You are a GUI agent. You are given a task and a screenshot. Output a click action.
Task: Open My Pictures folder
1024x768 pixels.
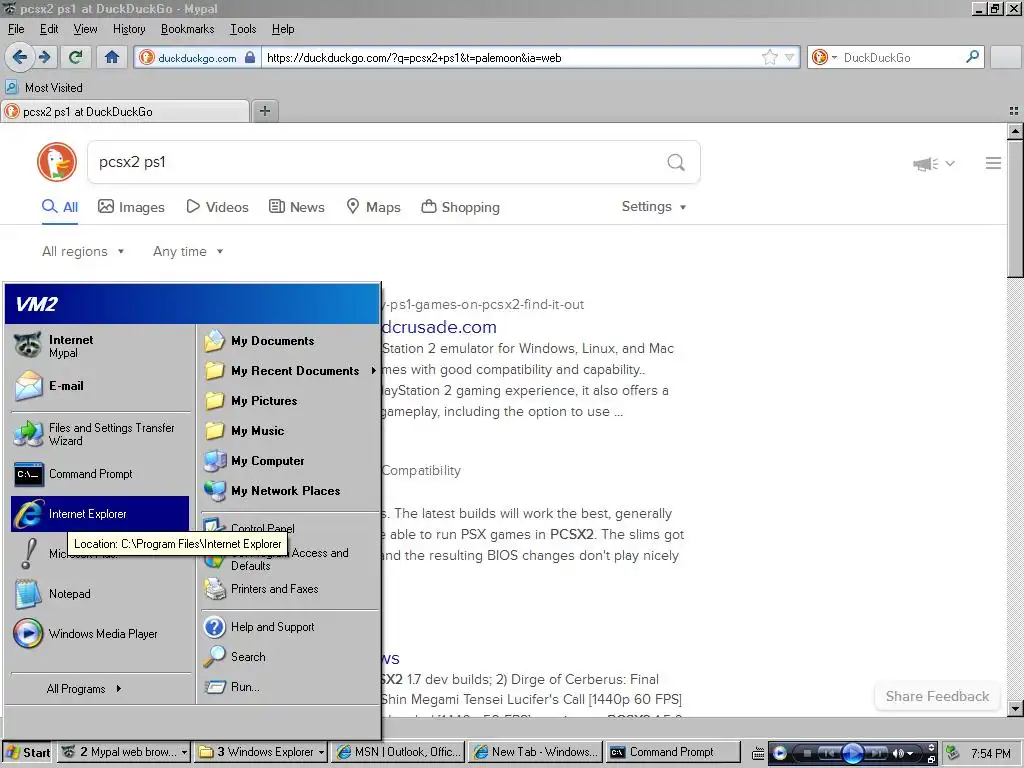pyautogui.click(x=289, y=401)
